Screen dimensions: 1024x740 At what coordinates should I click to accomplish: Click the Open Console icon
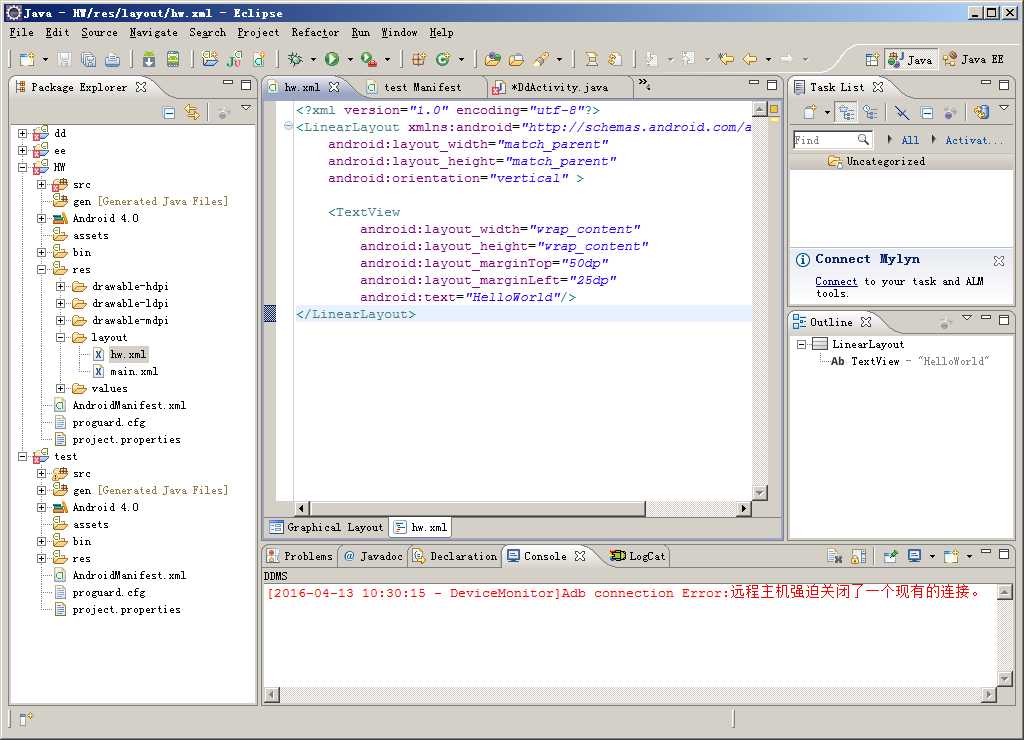(x=951, y=556)
